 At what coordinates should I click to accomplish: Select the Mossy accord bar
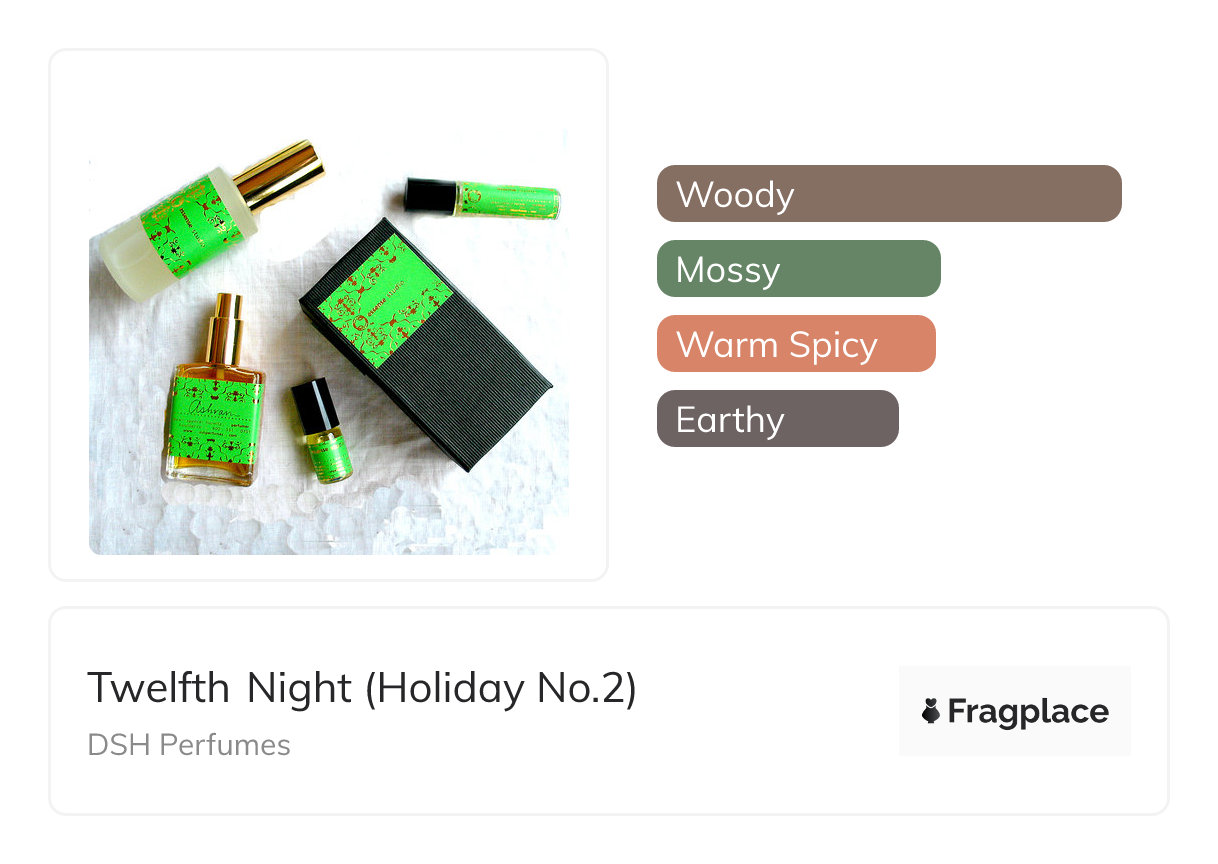click(x=798, y=269)
